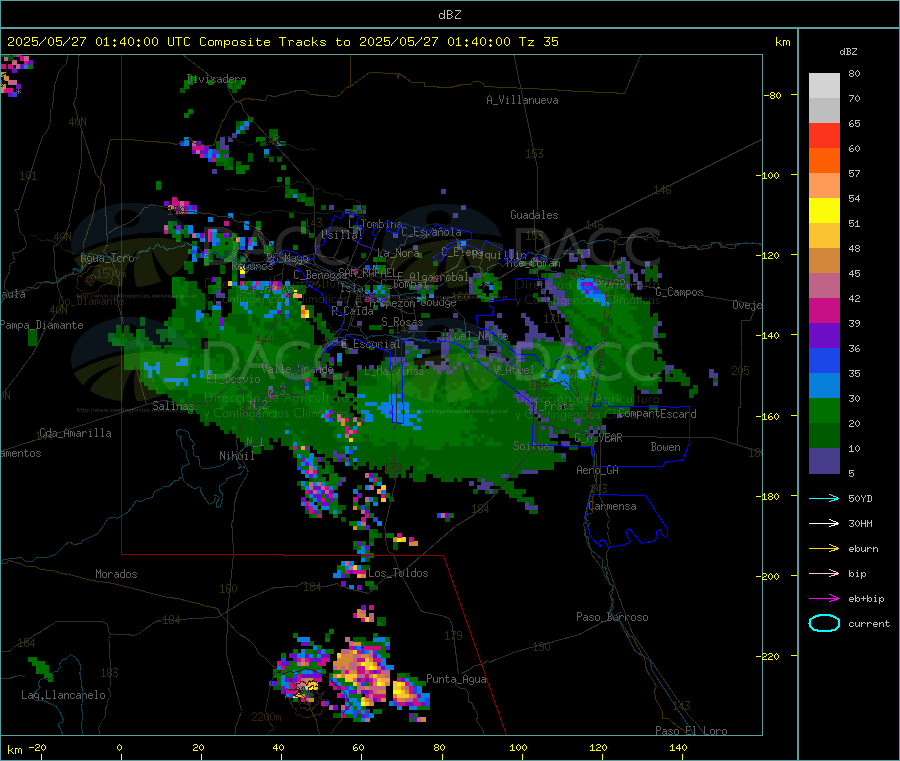
Task: Click the Agua_Toro map label
Action: coord(107,258)
